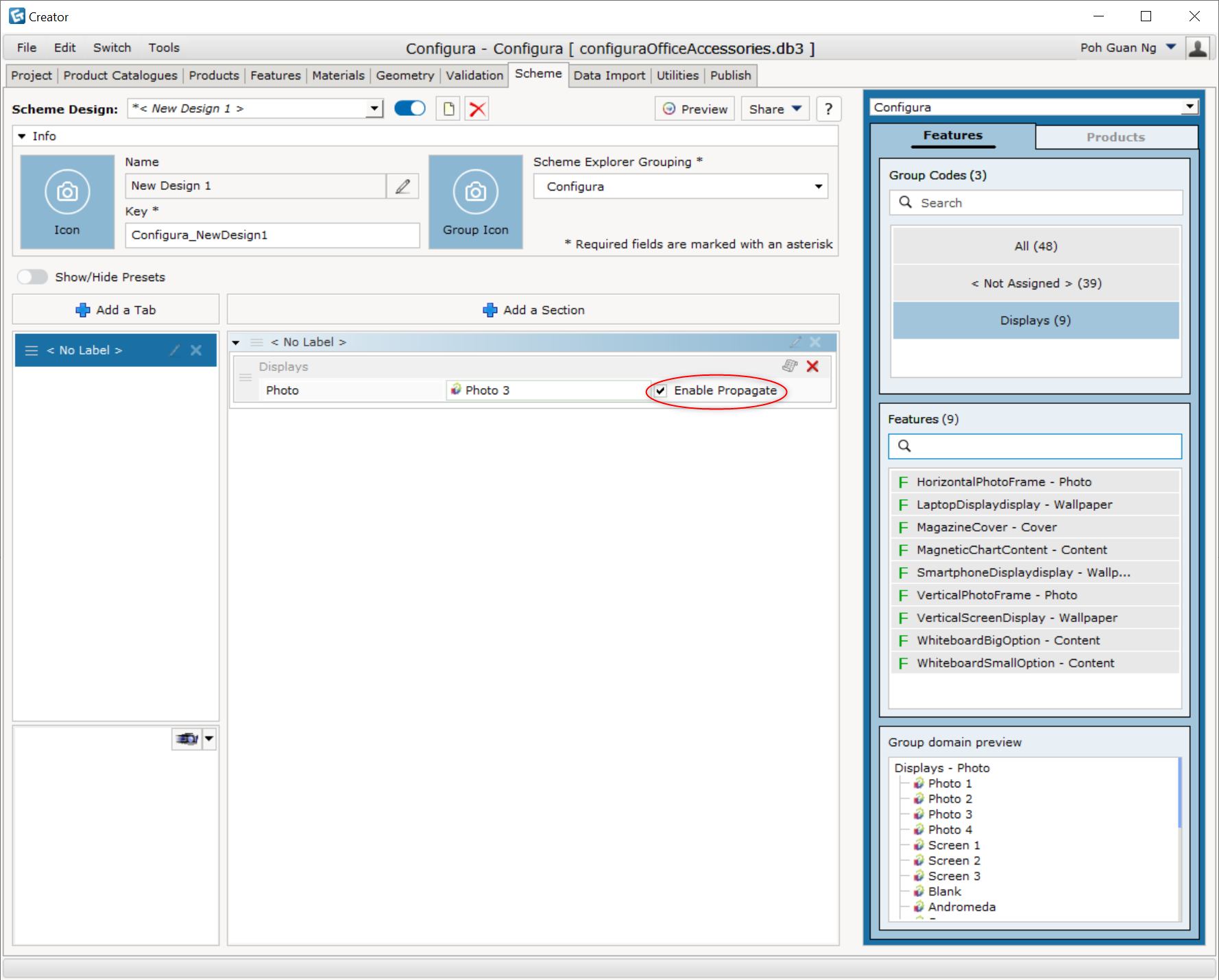The image size is (1219, 980).
Task: Switch to the Publish tab
Action: tap(730, 75)
